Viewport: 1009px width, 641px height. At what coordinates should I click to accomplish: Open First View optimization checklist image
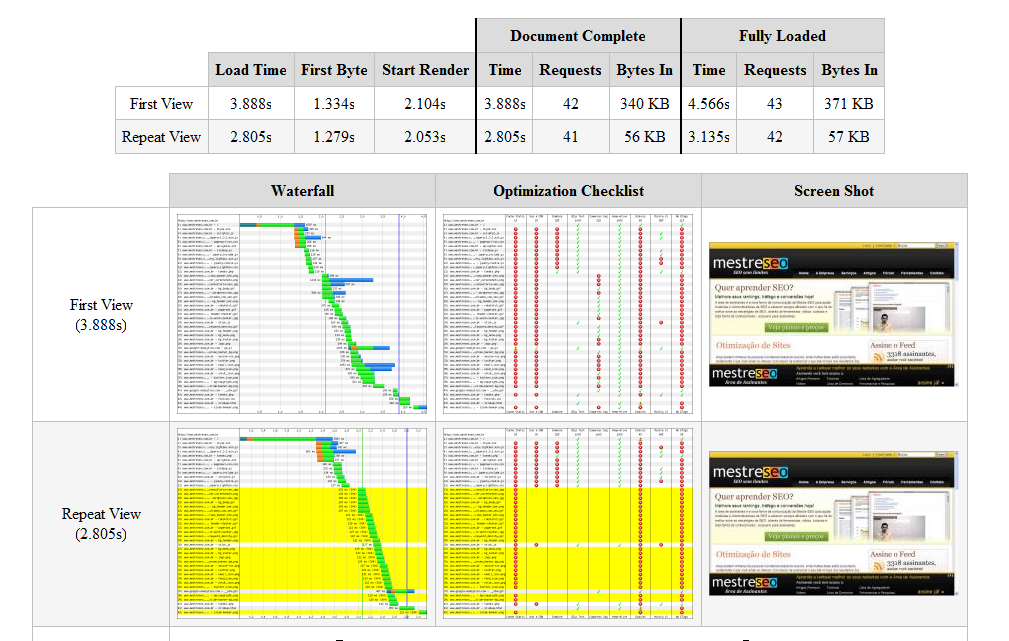click(568, 314)
